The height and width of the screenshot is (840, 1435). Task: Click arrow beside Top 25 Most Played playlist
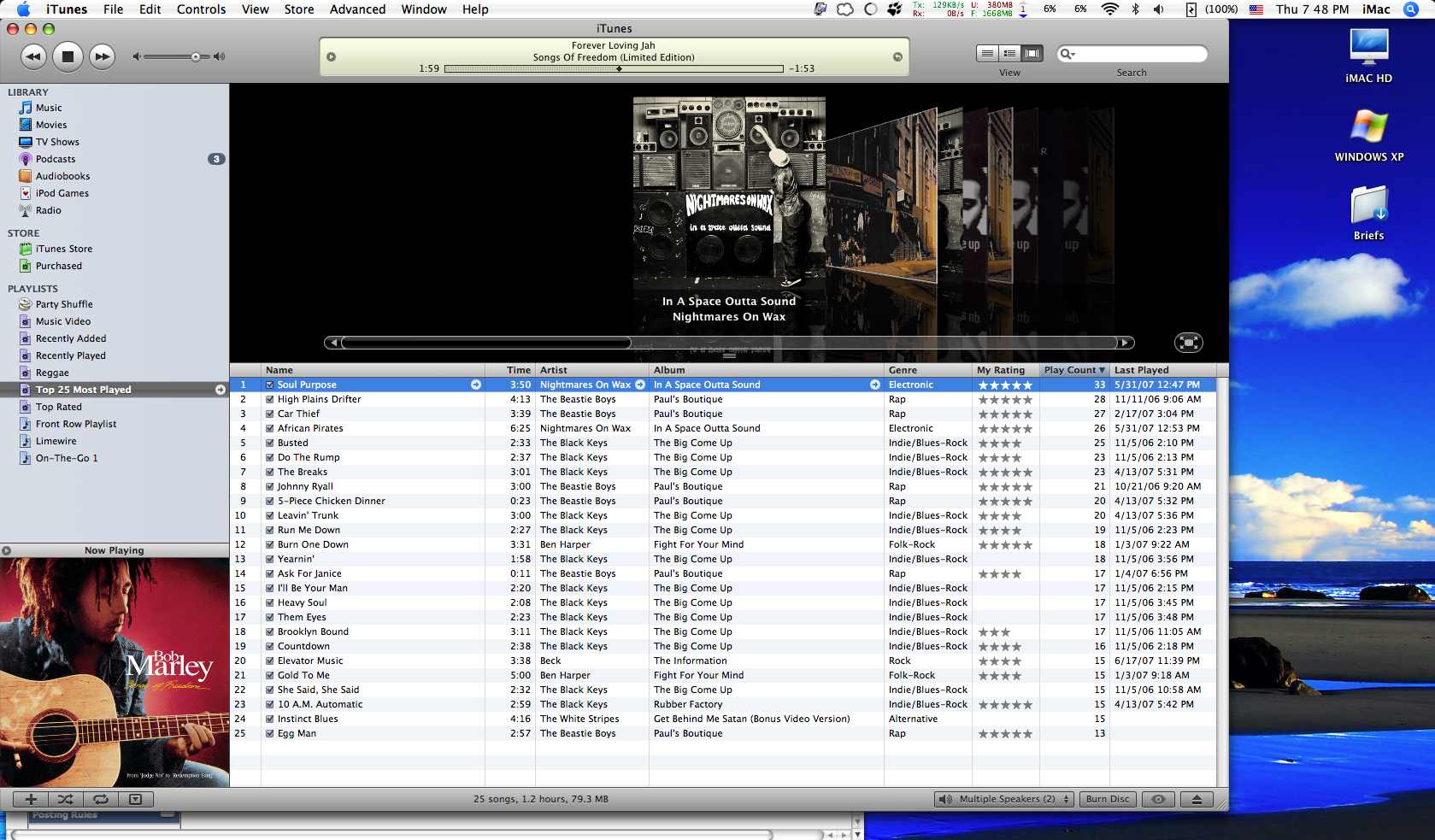click(220, 390)
